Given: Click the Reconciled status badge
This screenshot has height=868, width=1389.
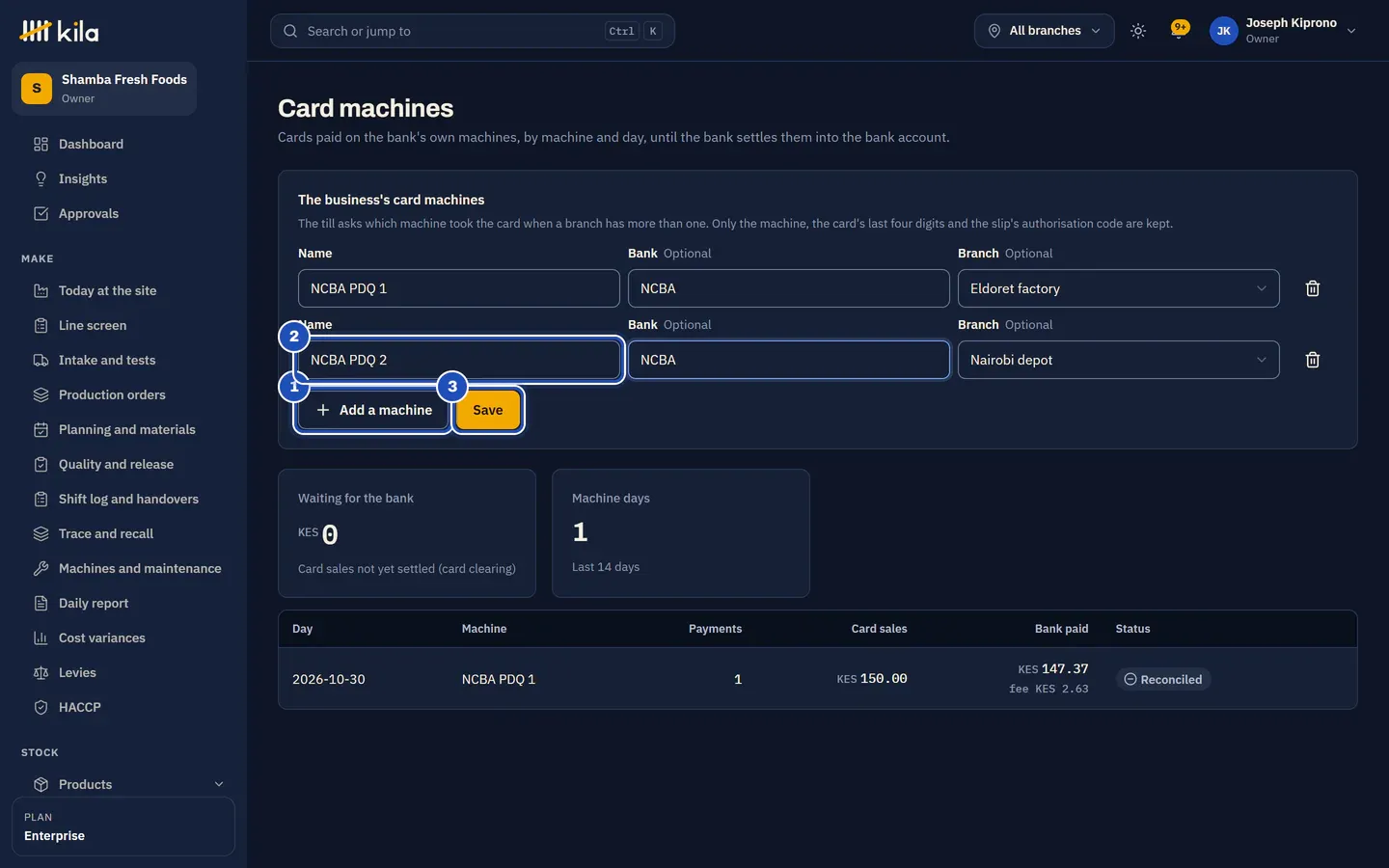Looking at the screenshot, I should 1163,679.
